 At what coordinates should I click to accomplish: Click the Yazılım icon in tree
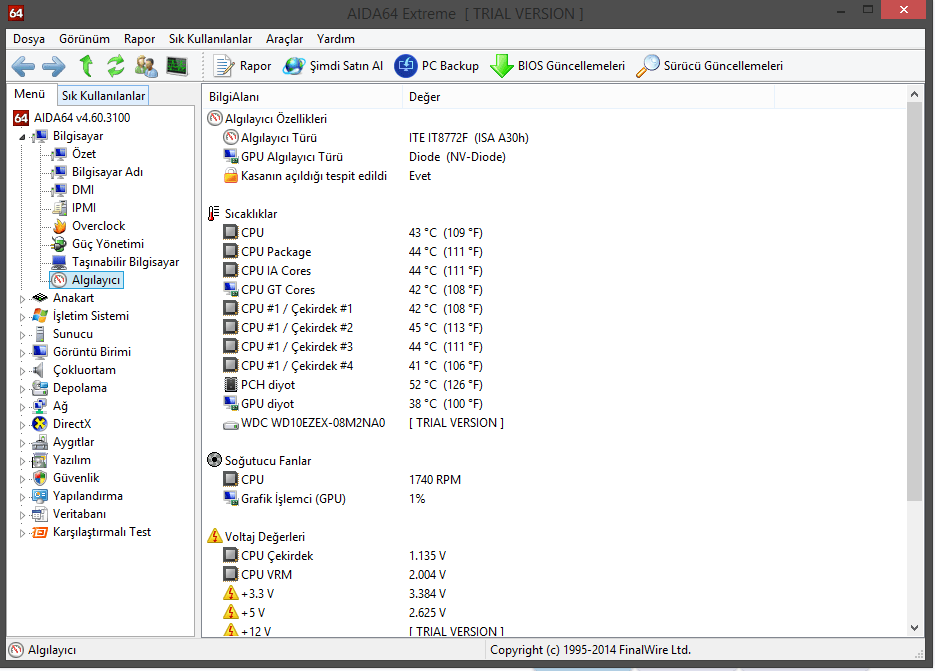pos(39,460)
